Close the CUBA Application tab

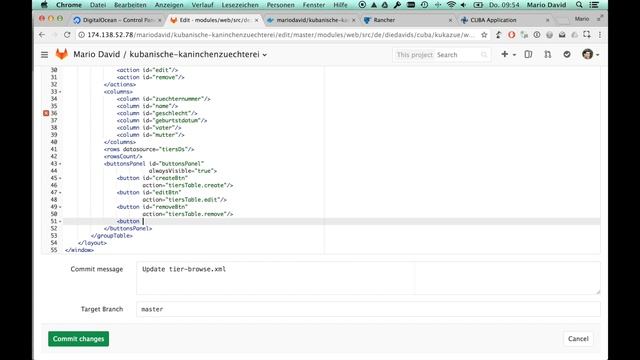pos(547,20)
